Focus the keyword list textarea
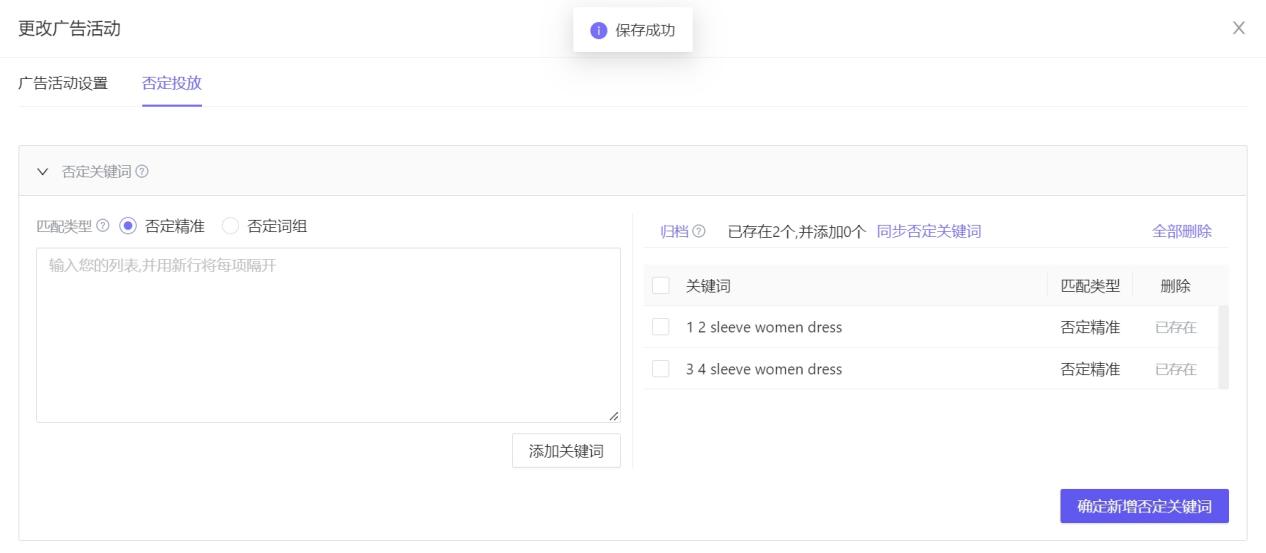This screenshot has height=553, width=1266. [x=328, y=335]
